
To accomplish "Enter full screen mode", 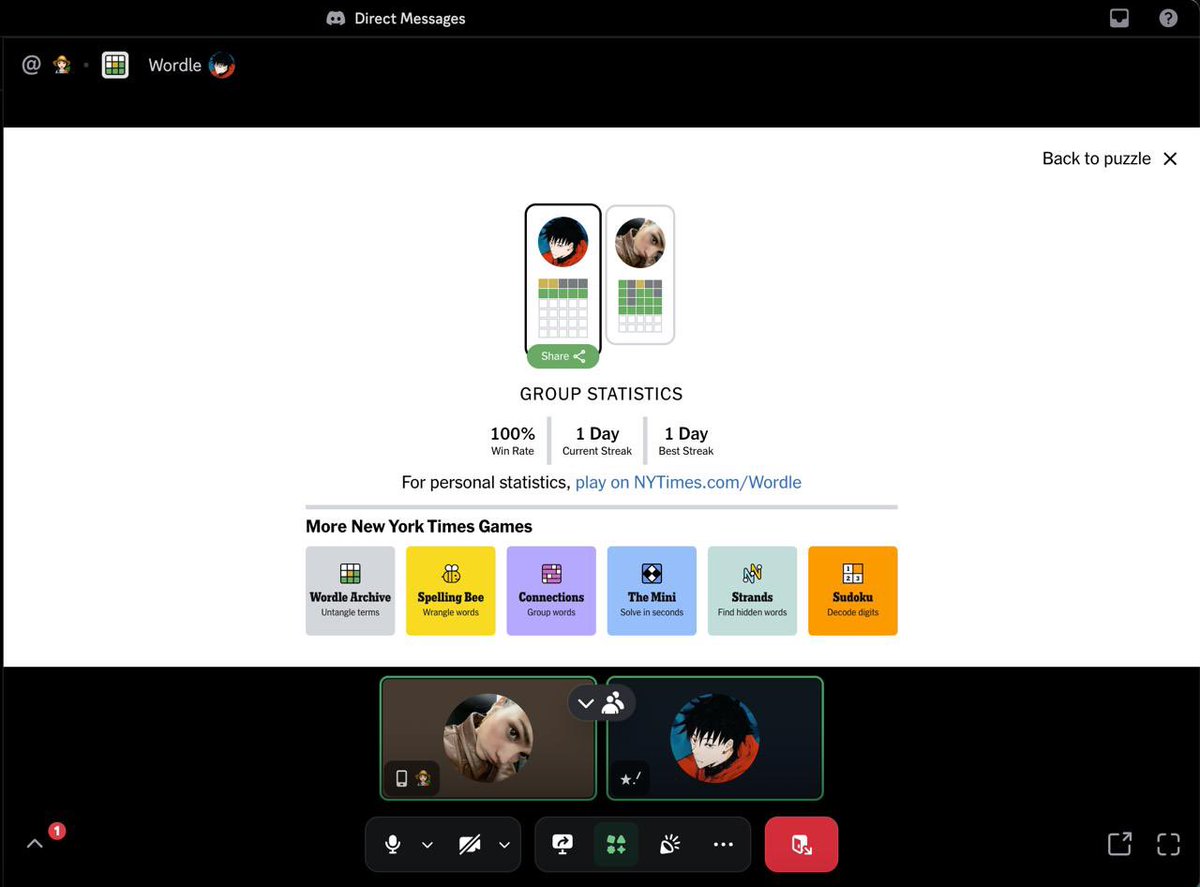I will point(1168,844).
